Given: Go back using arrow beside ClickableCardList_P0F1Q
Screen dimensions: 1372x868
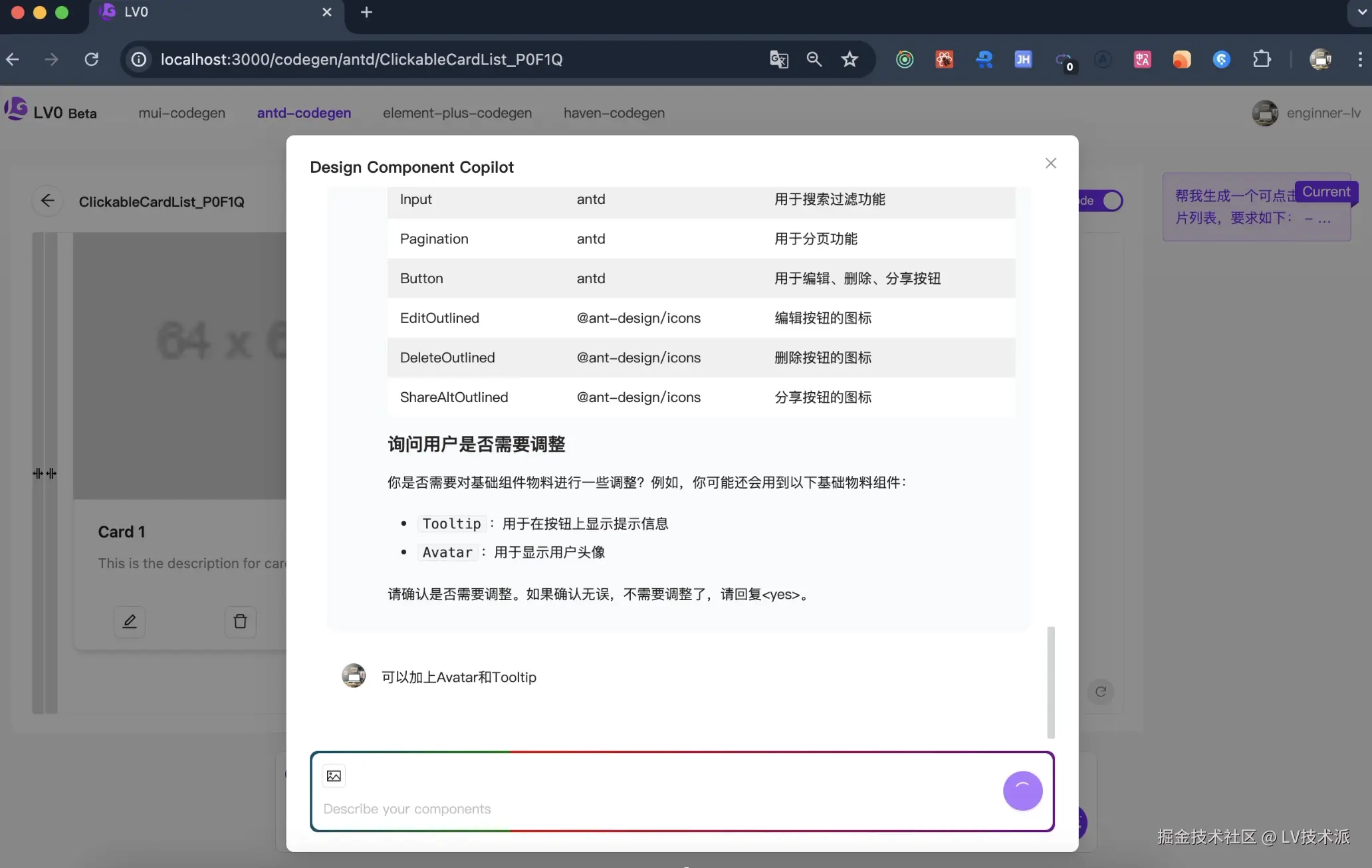Looking at the screenshot, I should coord(47,201).
